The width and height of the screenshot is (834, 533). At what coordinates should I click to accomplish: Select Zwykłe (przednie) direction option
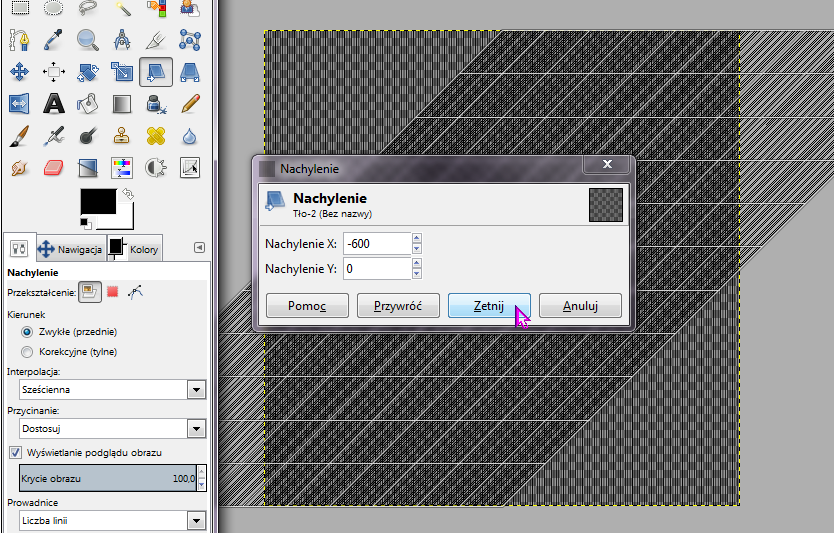pos(27,332)
